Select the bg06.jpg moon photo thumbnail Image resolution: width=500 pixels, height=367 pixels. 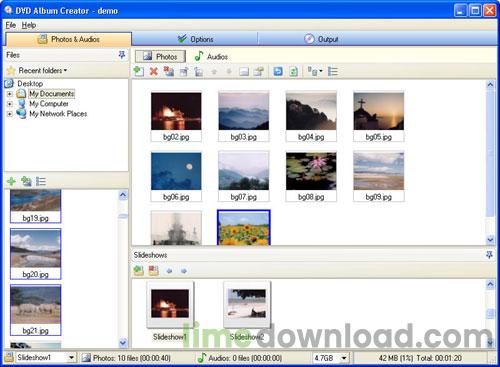[x=176, y=176]
